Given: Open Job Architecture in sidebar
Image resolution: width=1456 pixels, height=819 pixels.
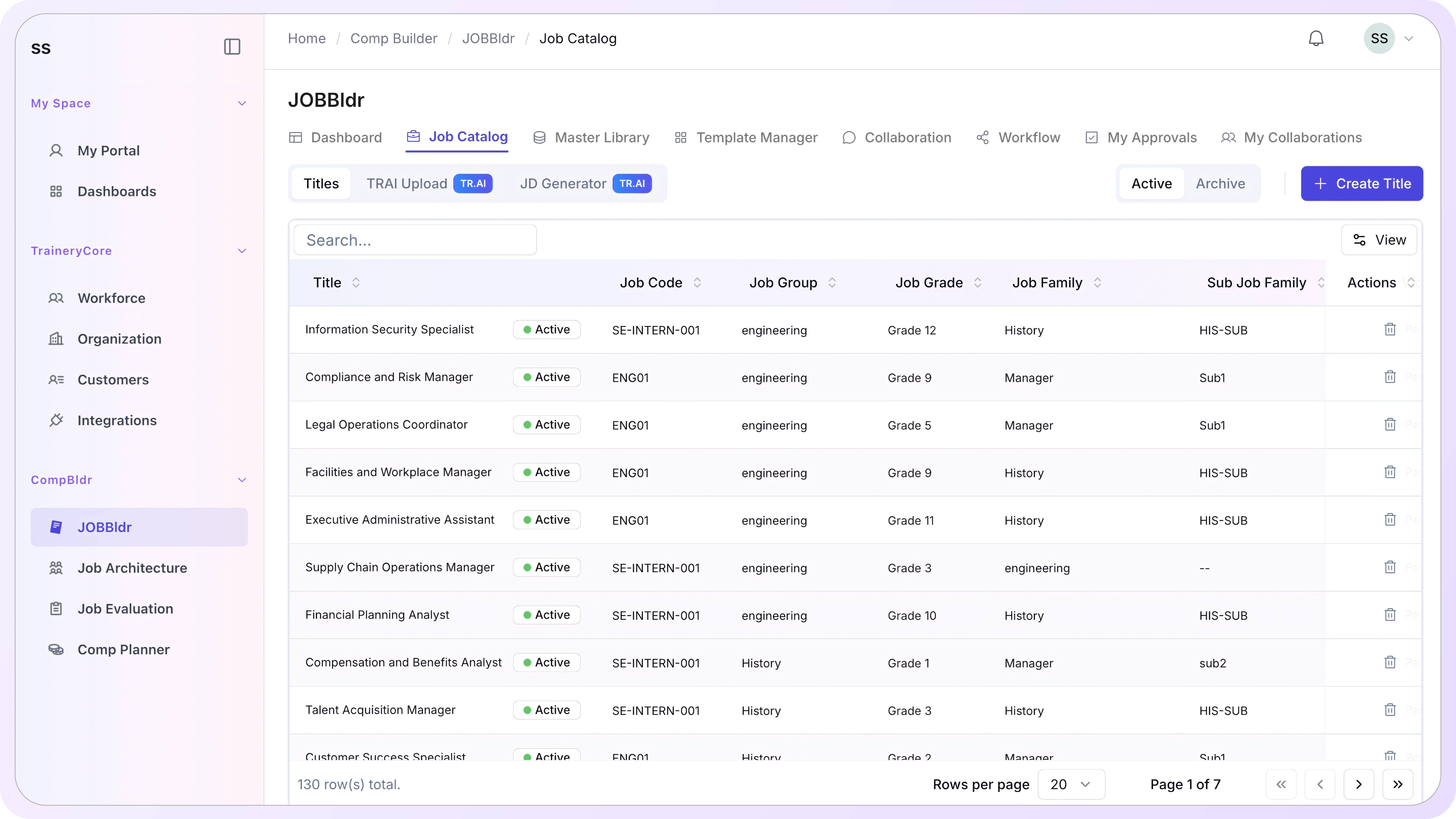Looking at the screenshot, I should [x=132, y=567].
